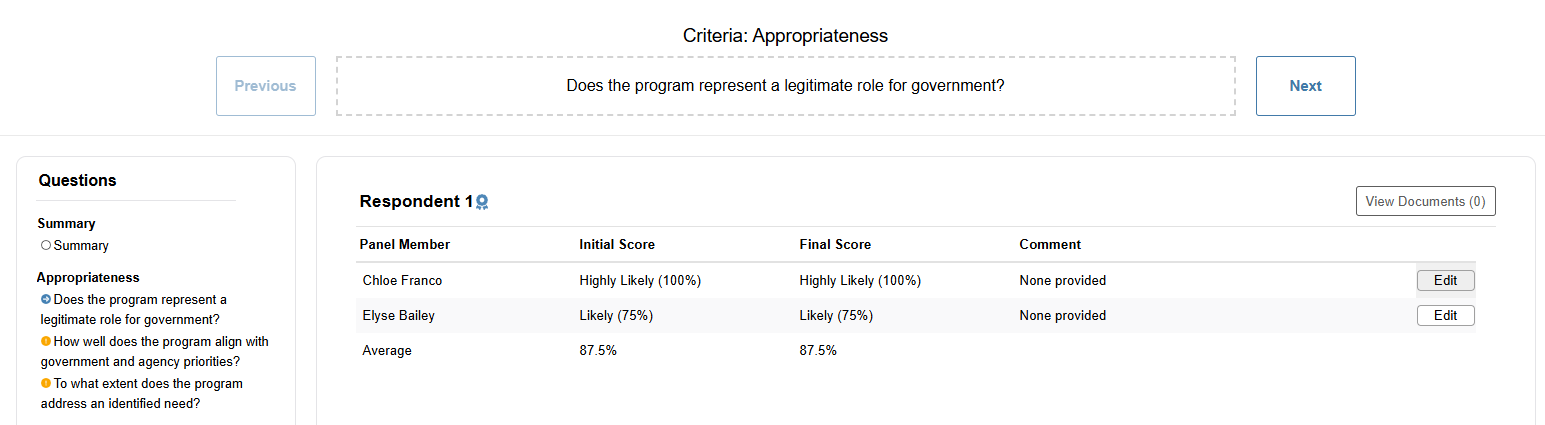Open 'How well does the program align' question
This screenshot has width=1545, height=425.
tap(155, 351)
